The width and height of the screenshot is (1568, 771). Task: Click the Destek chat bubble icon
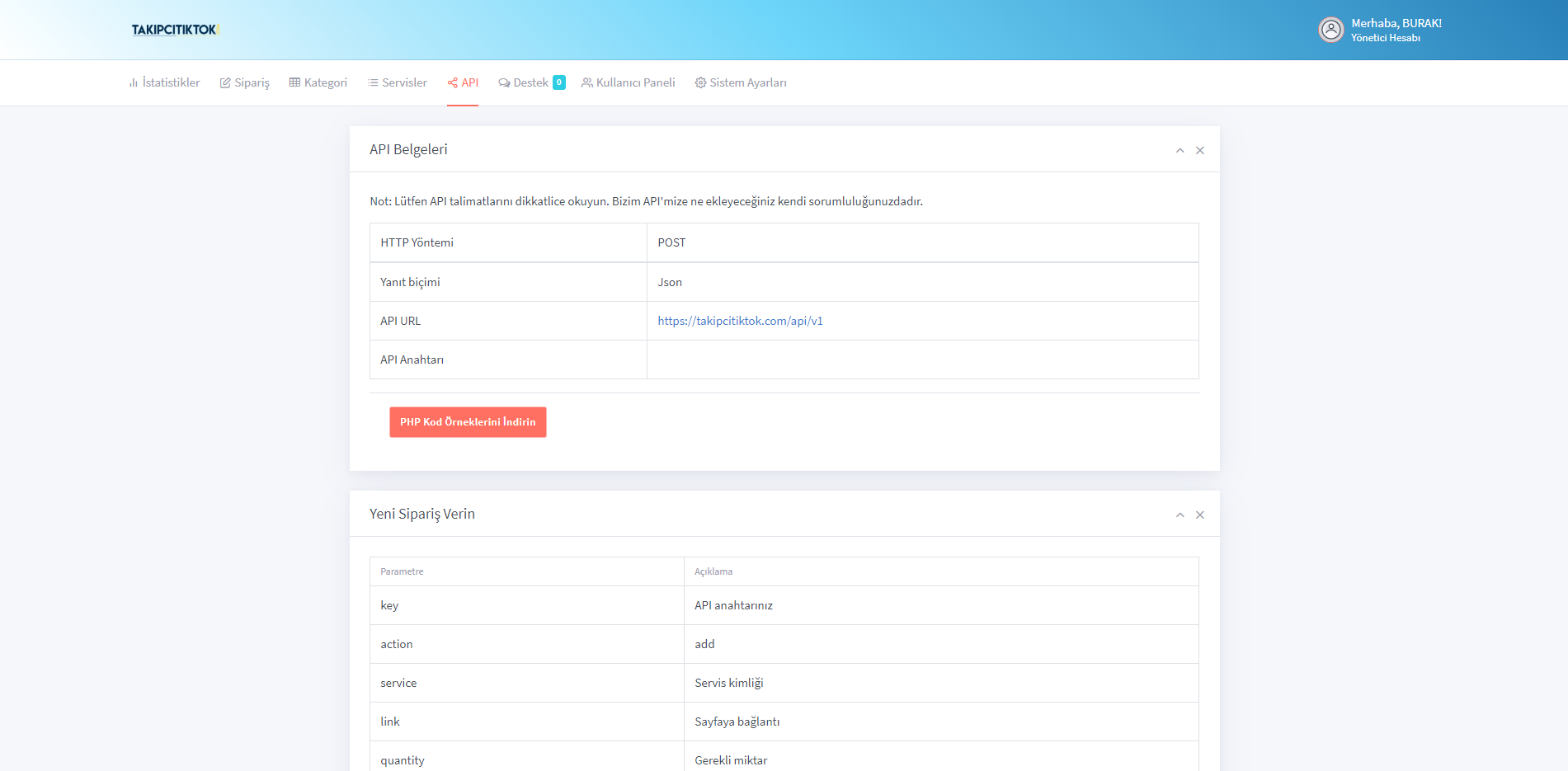point(504,82)
